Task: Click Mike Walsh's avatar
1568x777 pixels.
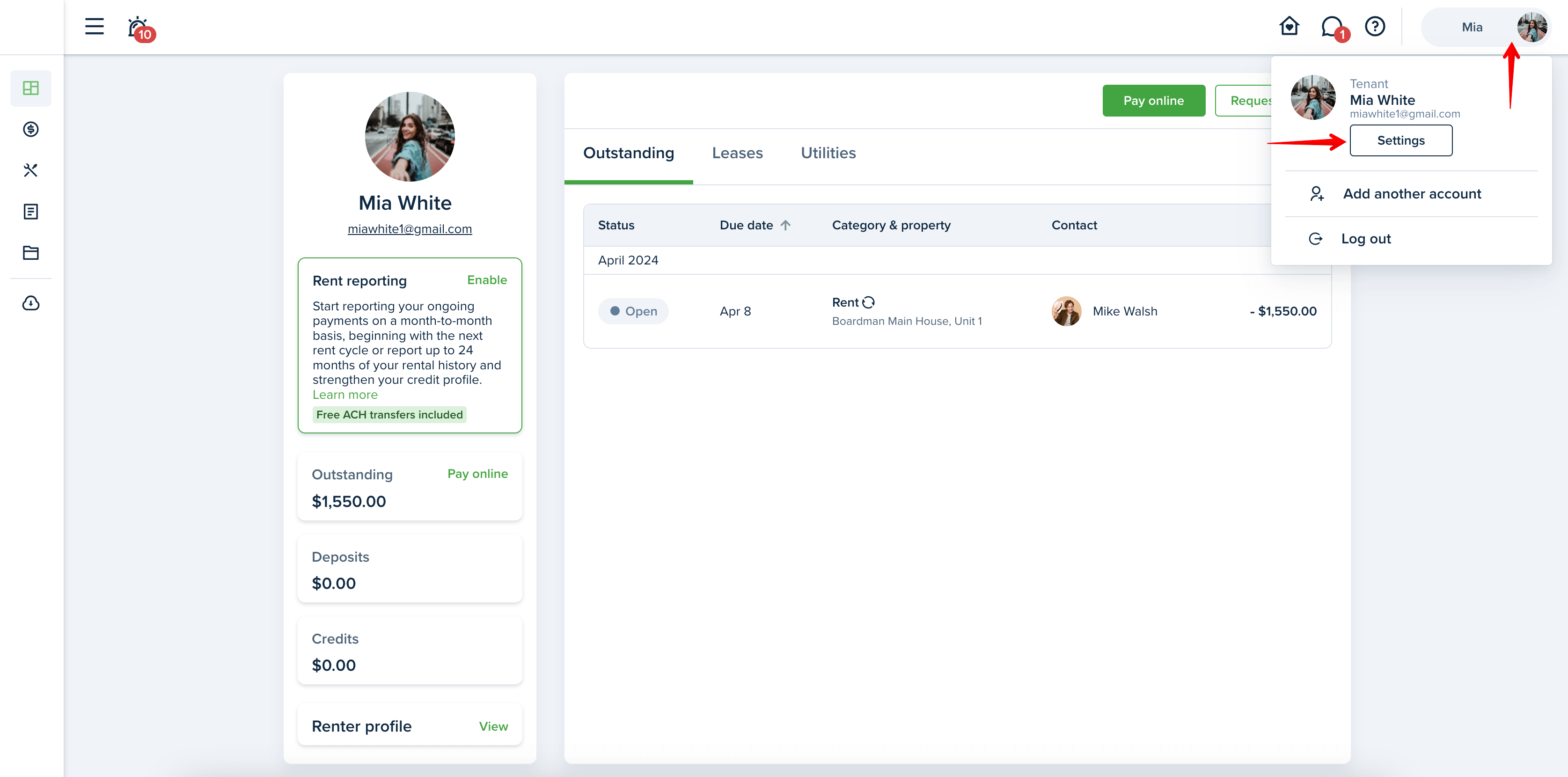Action: pyautogui.click(x=1066, y=311)
